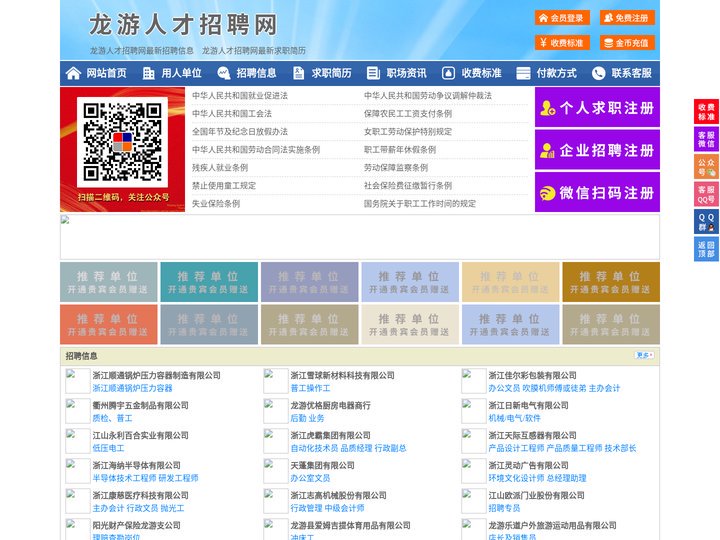
Task: Open 联系客服 nav item
Action: pyautogui.click(x=631, y=73)
